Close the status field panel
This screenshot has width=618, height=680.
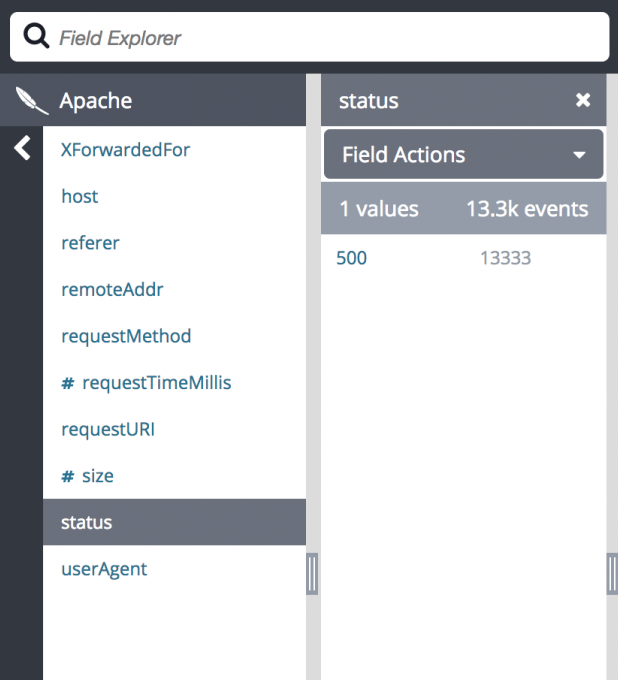point(583,100)
